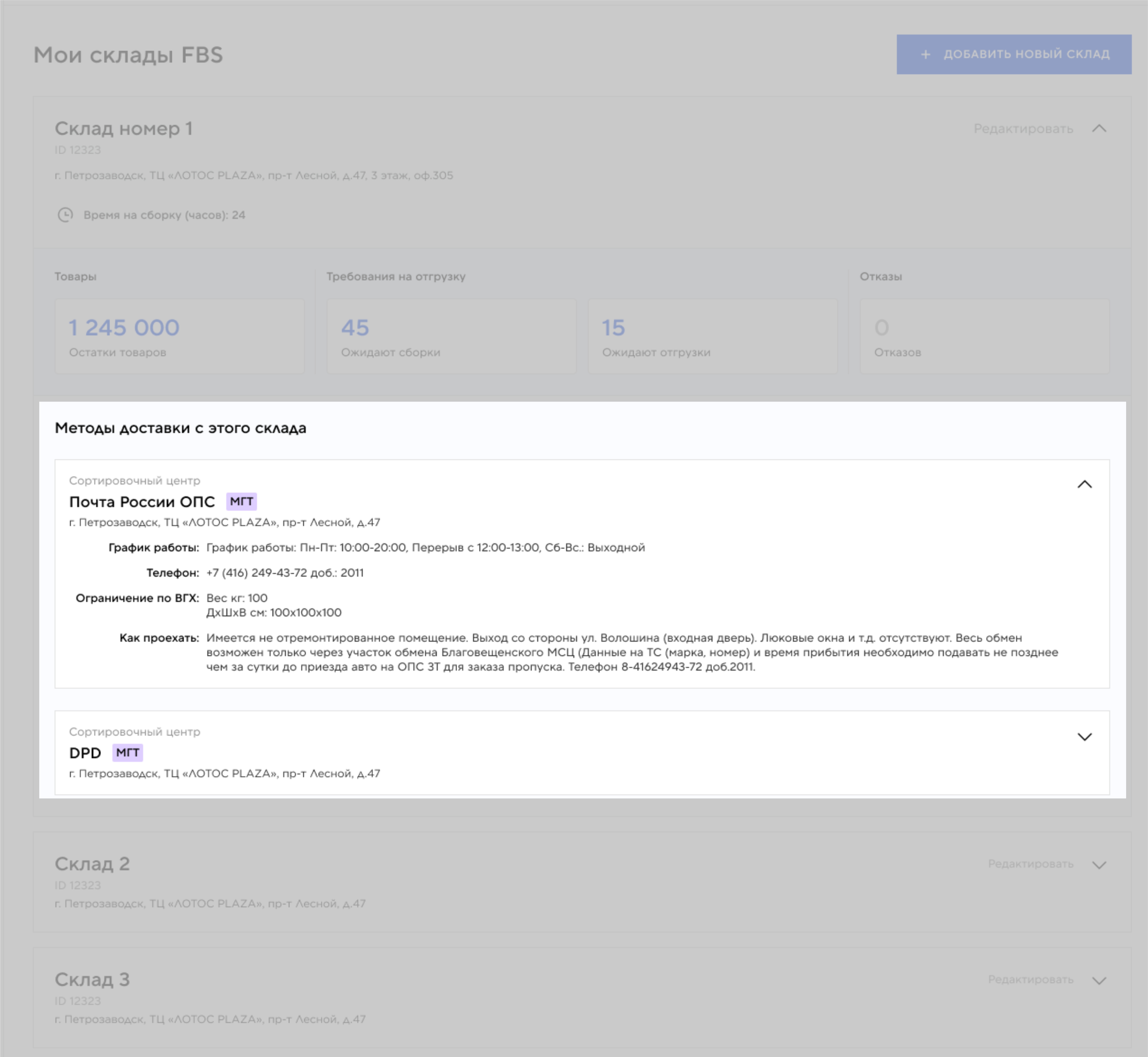
Task: Open the 15 Ожидают отгрузки card
Action: click(713, 336)
